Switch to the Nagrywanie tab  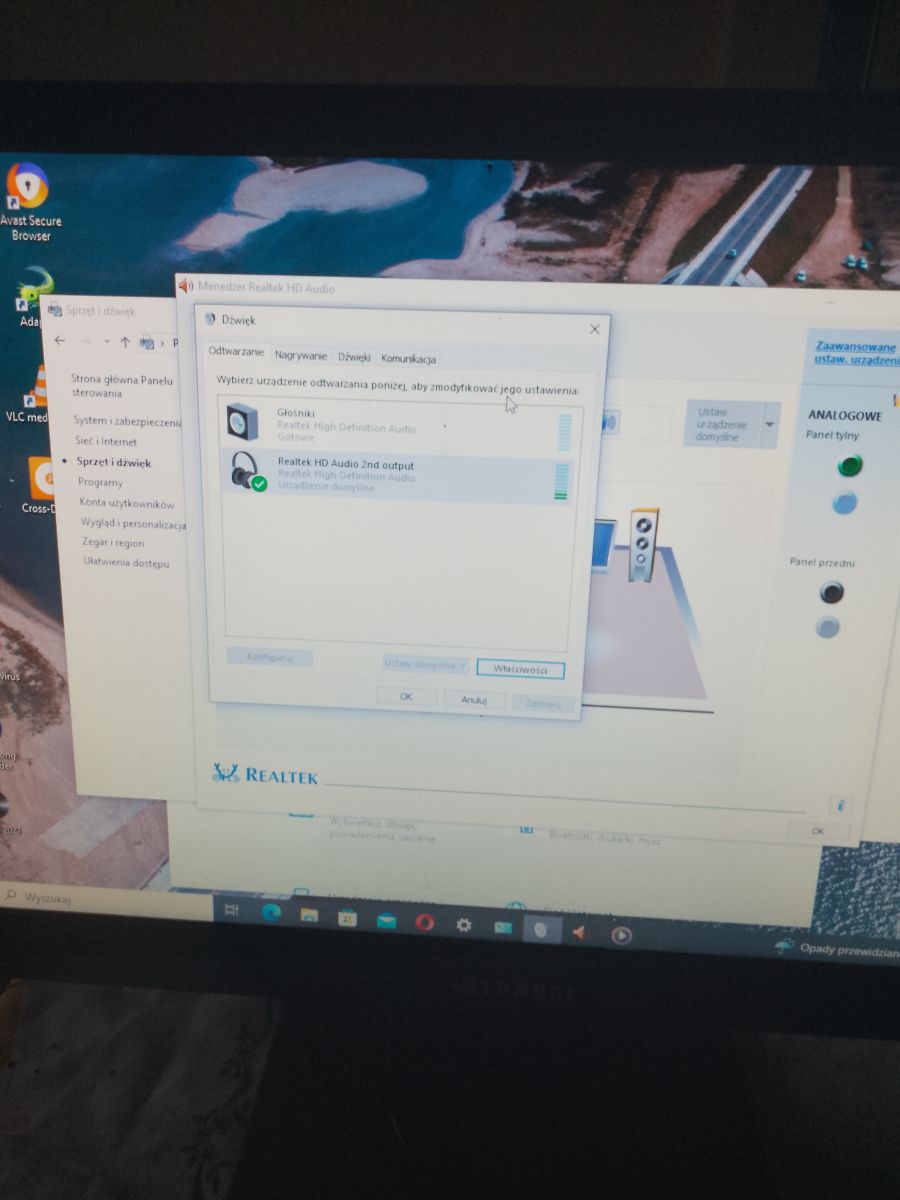[301, 356]
